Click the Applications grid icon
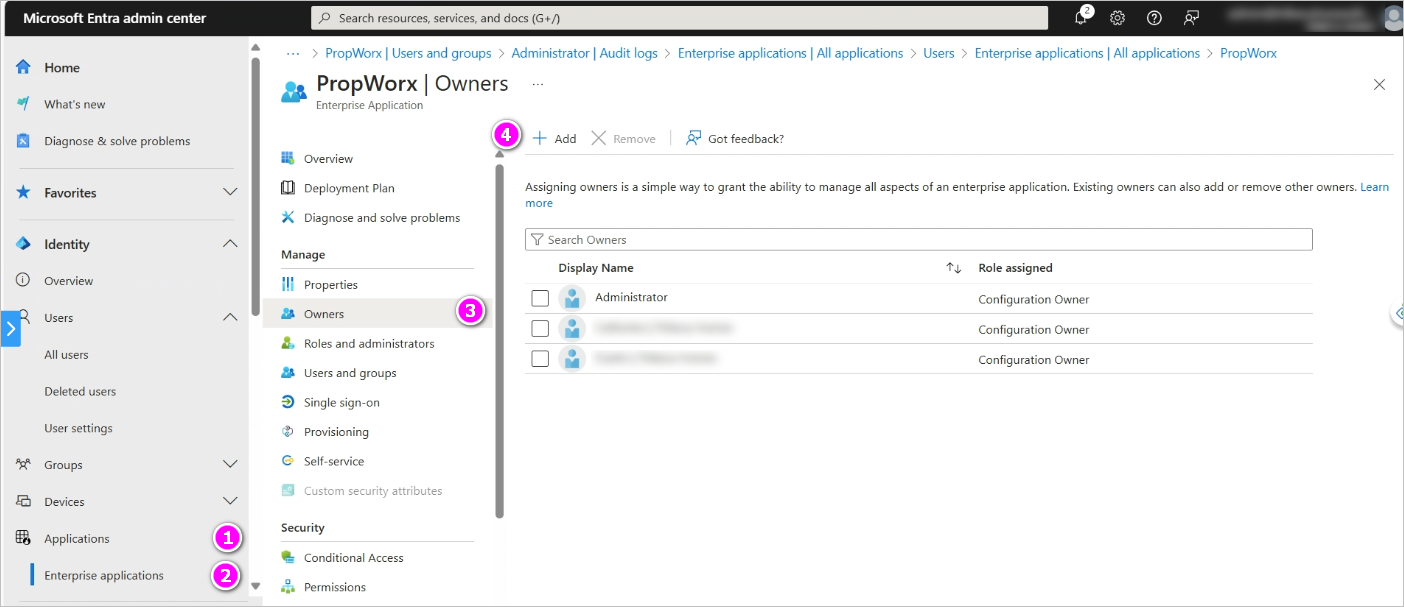The image size is (1404, 607). (23, 538)
